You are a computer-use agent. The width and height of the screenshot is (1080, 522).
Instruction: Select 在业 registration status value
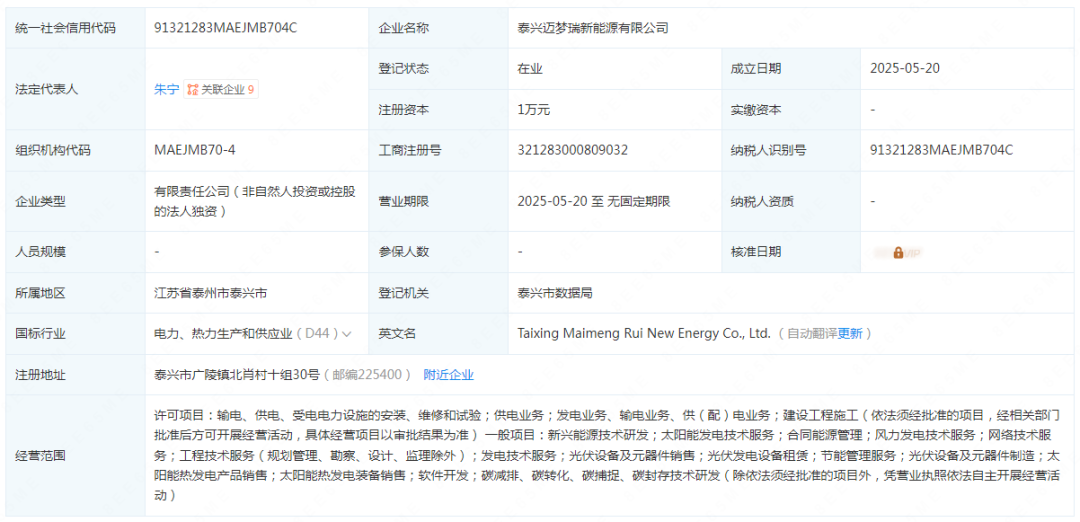530,68
